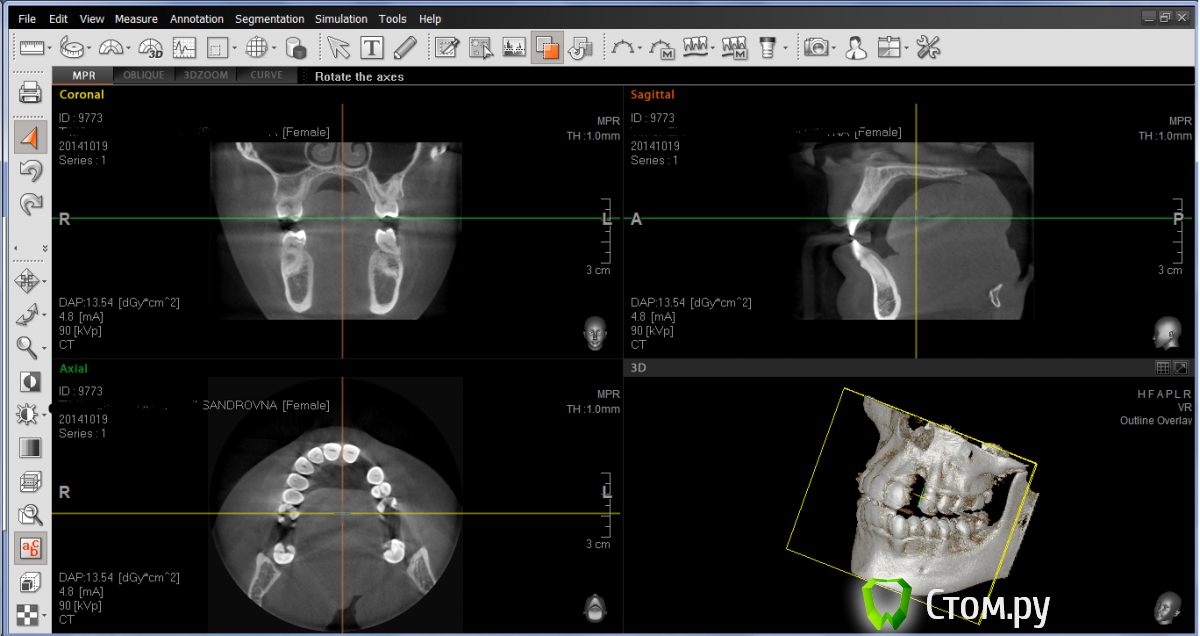Switch to the CURVE tab
Viewport: 1200px width, 636px height.
coord(266,76)
